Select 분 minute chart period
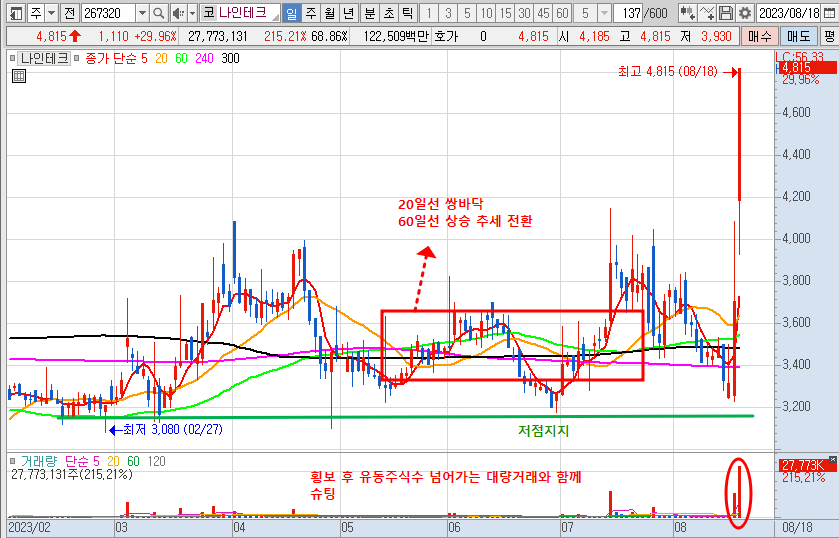Image resolution: width=839 pixels, height=538 pixels. [x=370, y=13]
